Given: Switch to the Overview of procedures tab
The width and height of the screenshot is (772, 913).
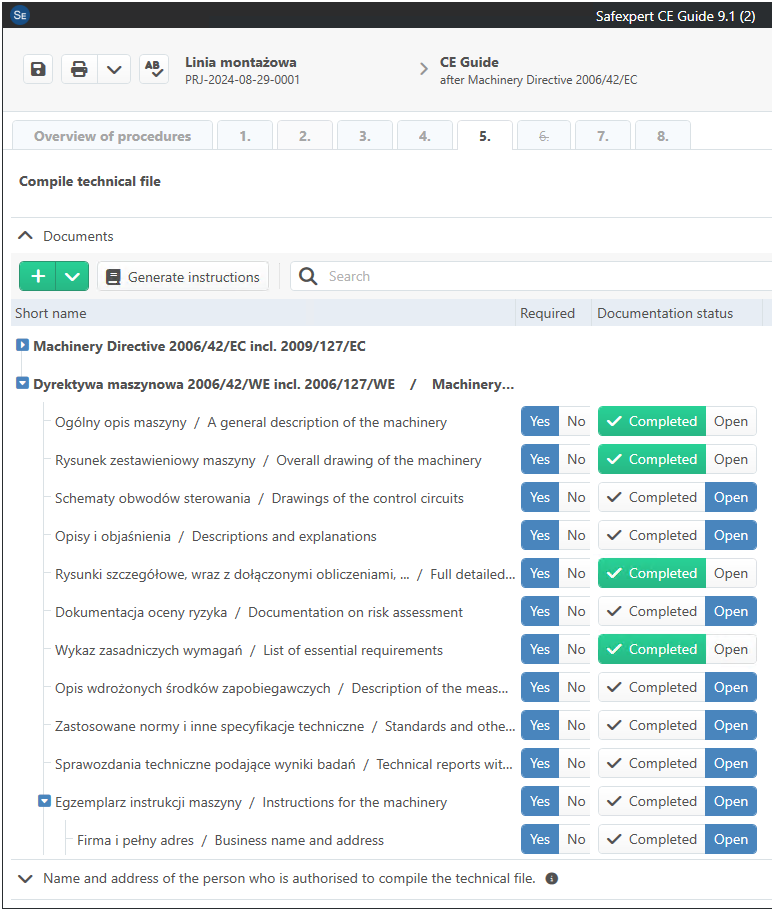Looking at the screenshot, I should point(112,137).
